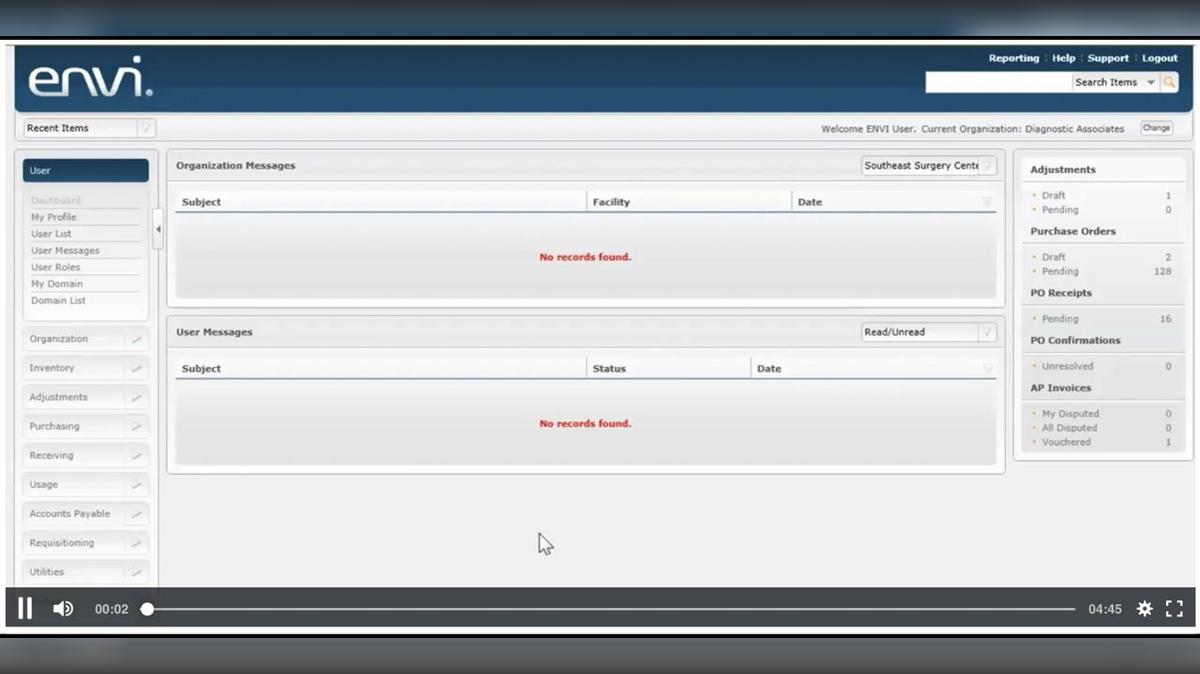
Task: Select My Profile from User menu
Action: coord(54,217)
